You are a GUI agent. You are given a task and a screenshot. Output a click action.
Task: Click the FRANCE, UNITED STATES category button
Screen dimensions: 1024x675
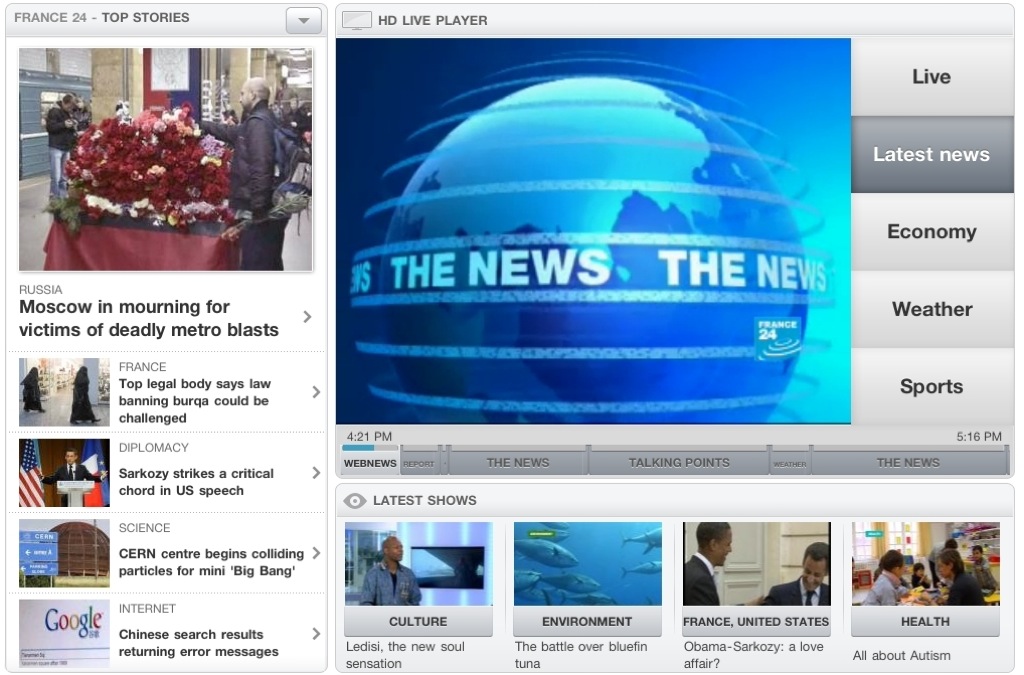[756, 621]
